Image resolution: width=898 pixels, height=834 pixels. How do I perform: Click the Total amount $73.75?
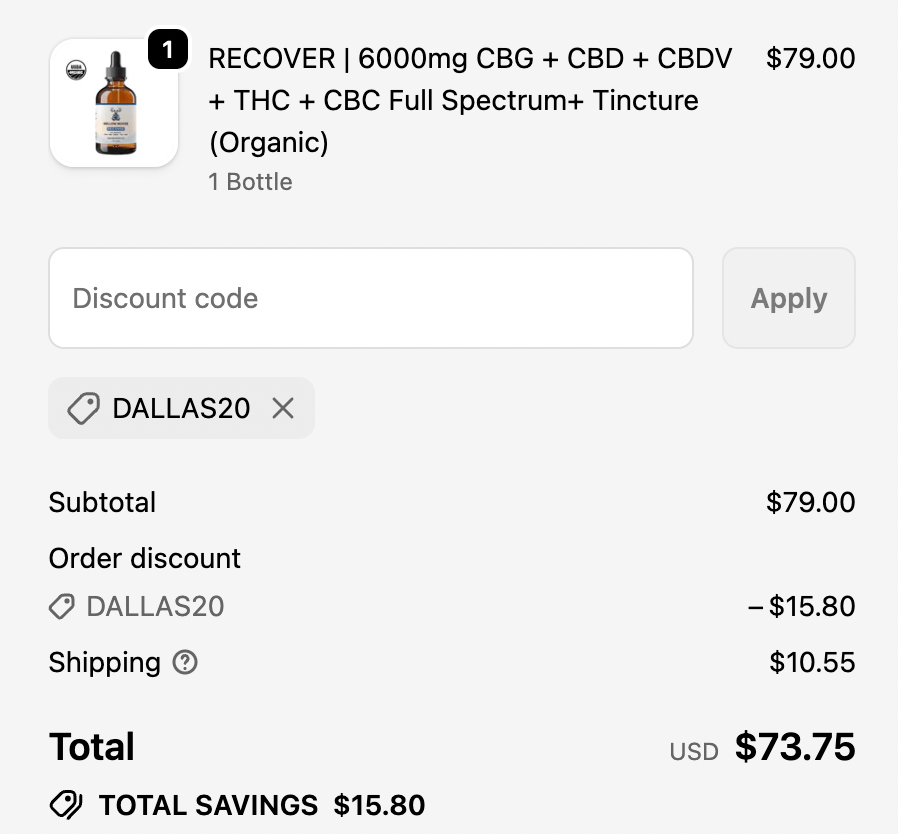coord(795,747)
